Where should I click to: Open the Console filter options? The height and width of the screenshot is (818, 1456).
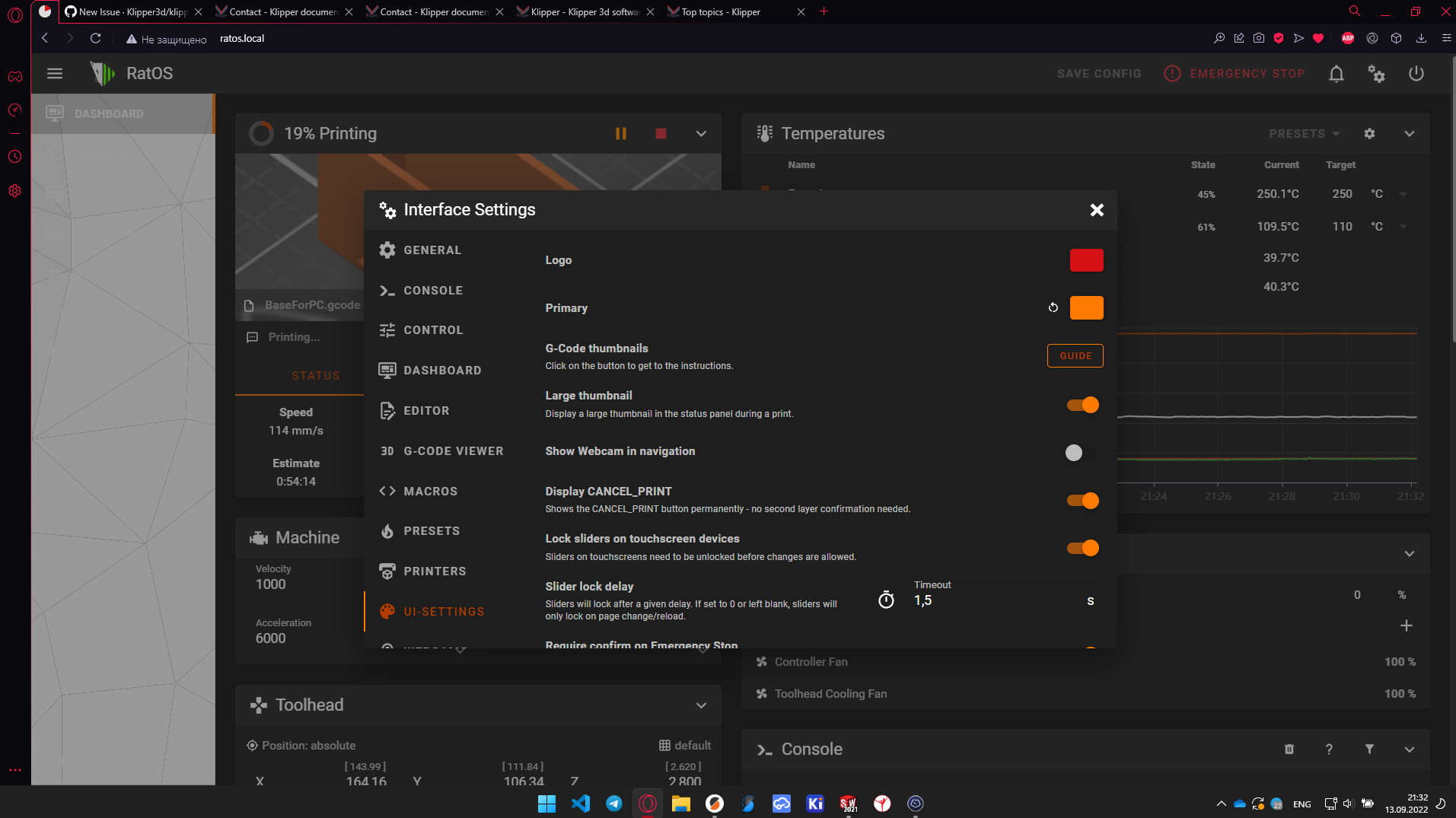(1369, 750)
